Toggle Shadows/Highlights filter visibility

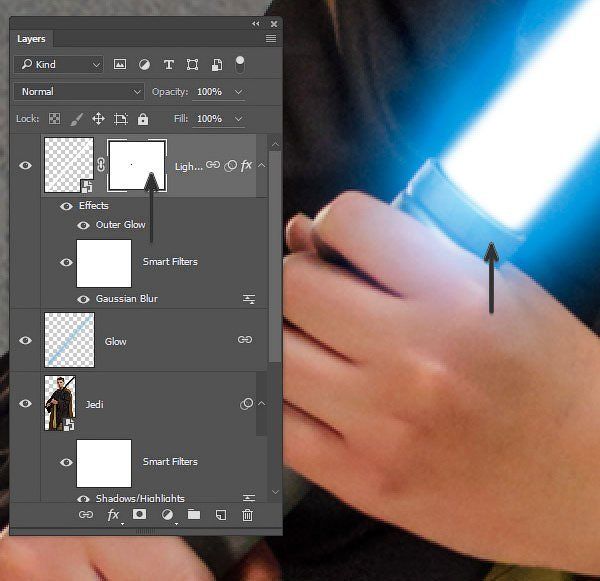83,499
